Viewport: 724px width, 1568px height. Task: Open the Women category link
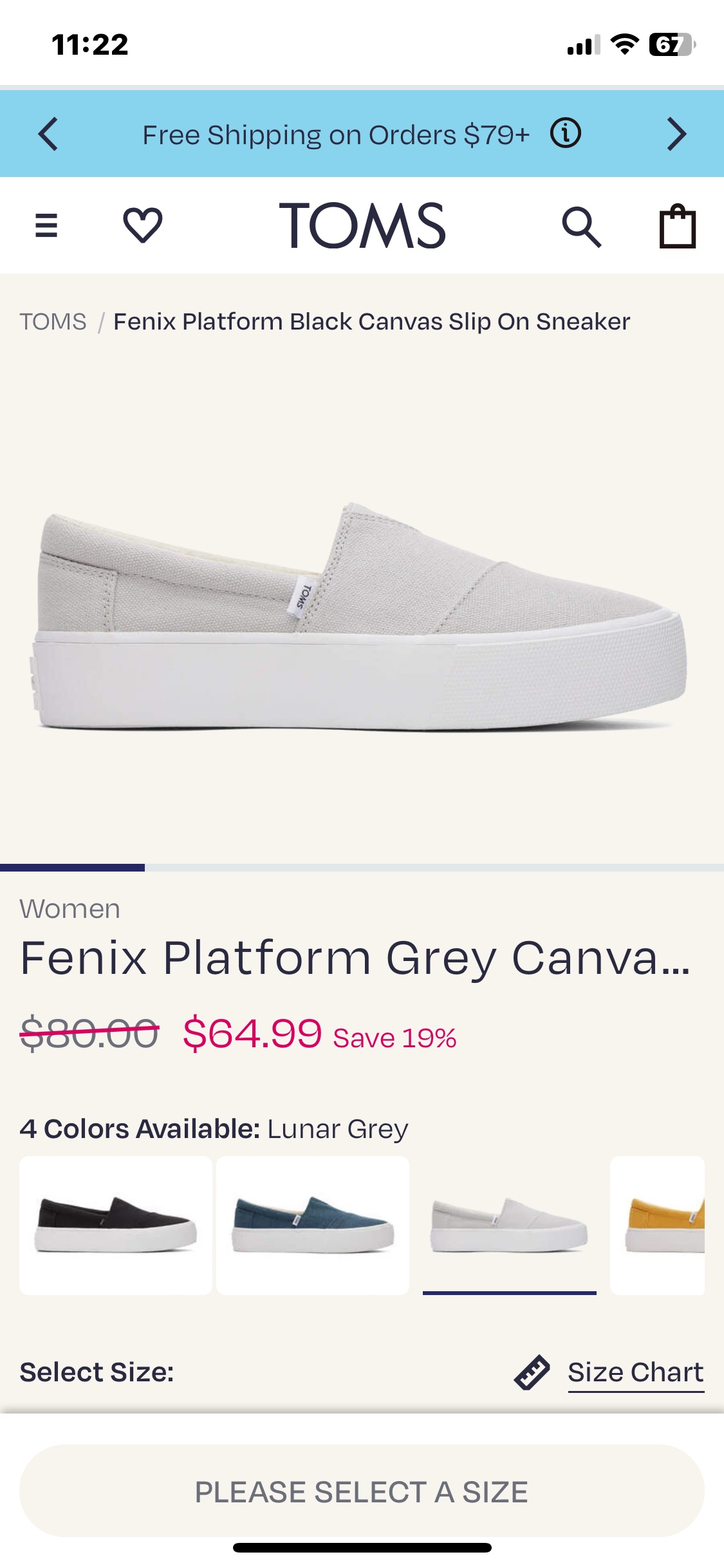[70, 909]
